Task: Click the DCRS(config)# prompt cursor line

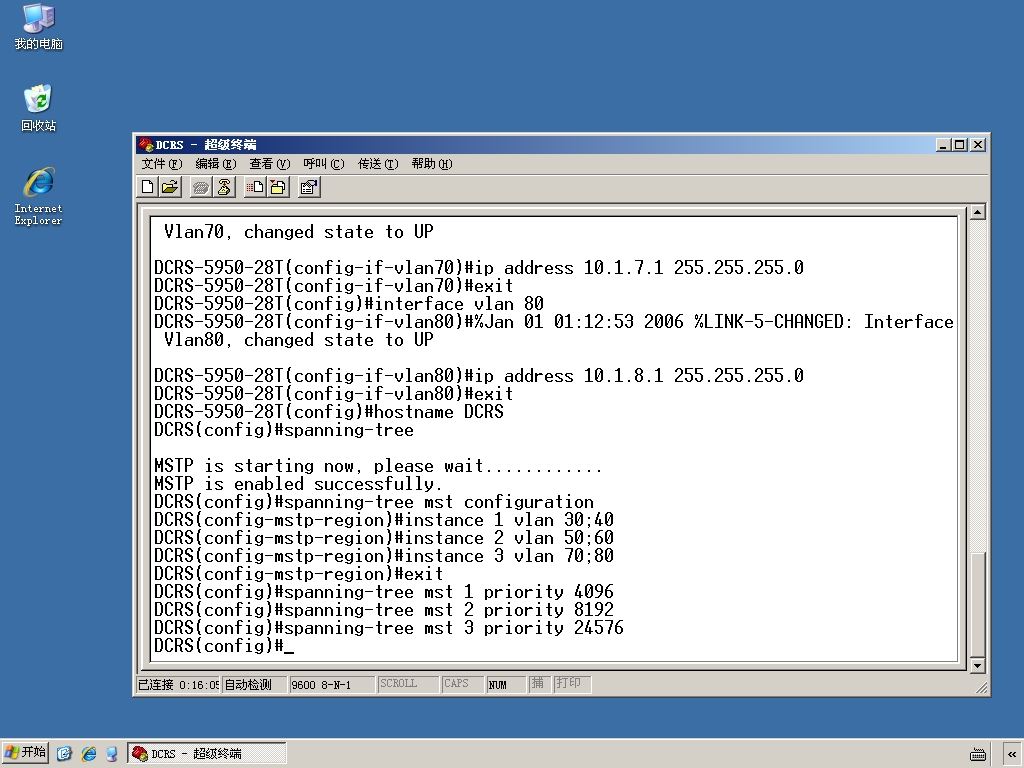Action: 223,646
